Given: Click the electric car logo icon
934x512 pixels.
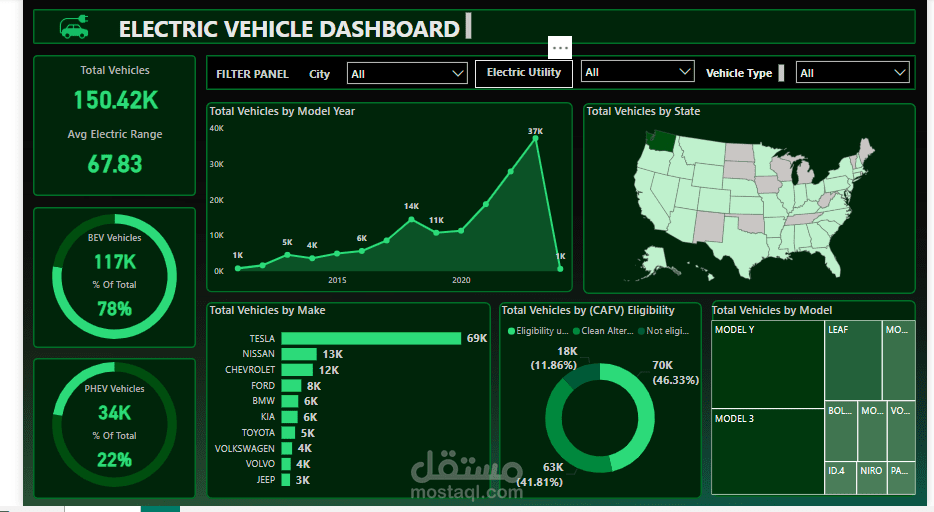Looking at the screenshot, I should pyautogui.click(x=74, y=27).
